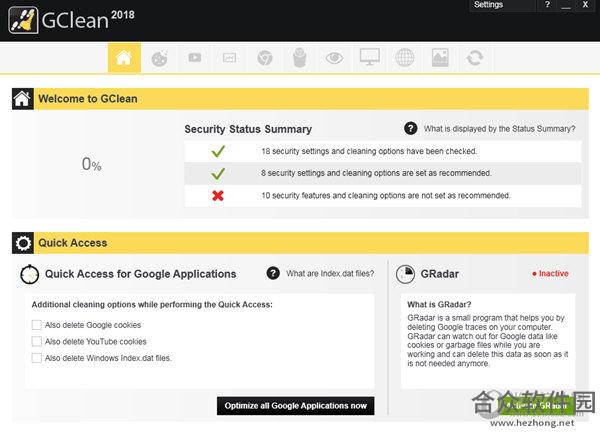Open the Chrome browser toolbar icon
The image size is (600, 433).
(x=264, y=58)
